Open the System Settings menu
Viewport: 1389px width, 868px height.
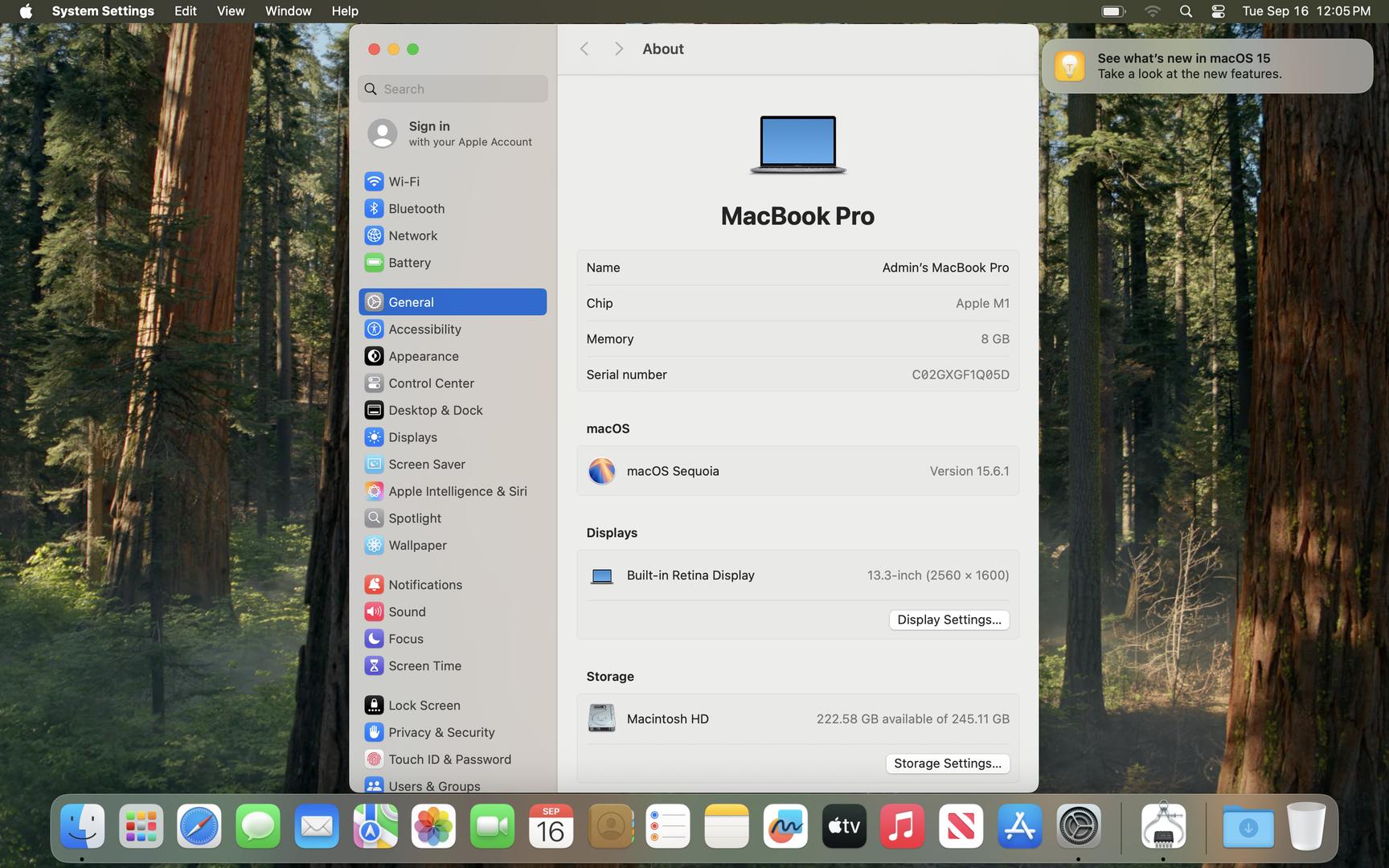pyautogui.click(x=103, y=11)
